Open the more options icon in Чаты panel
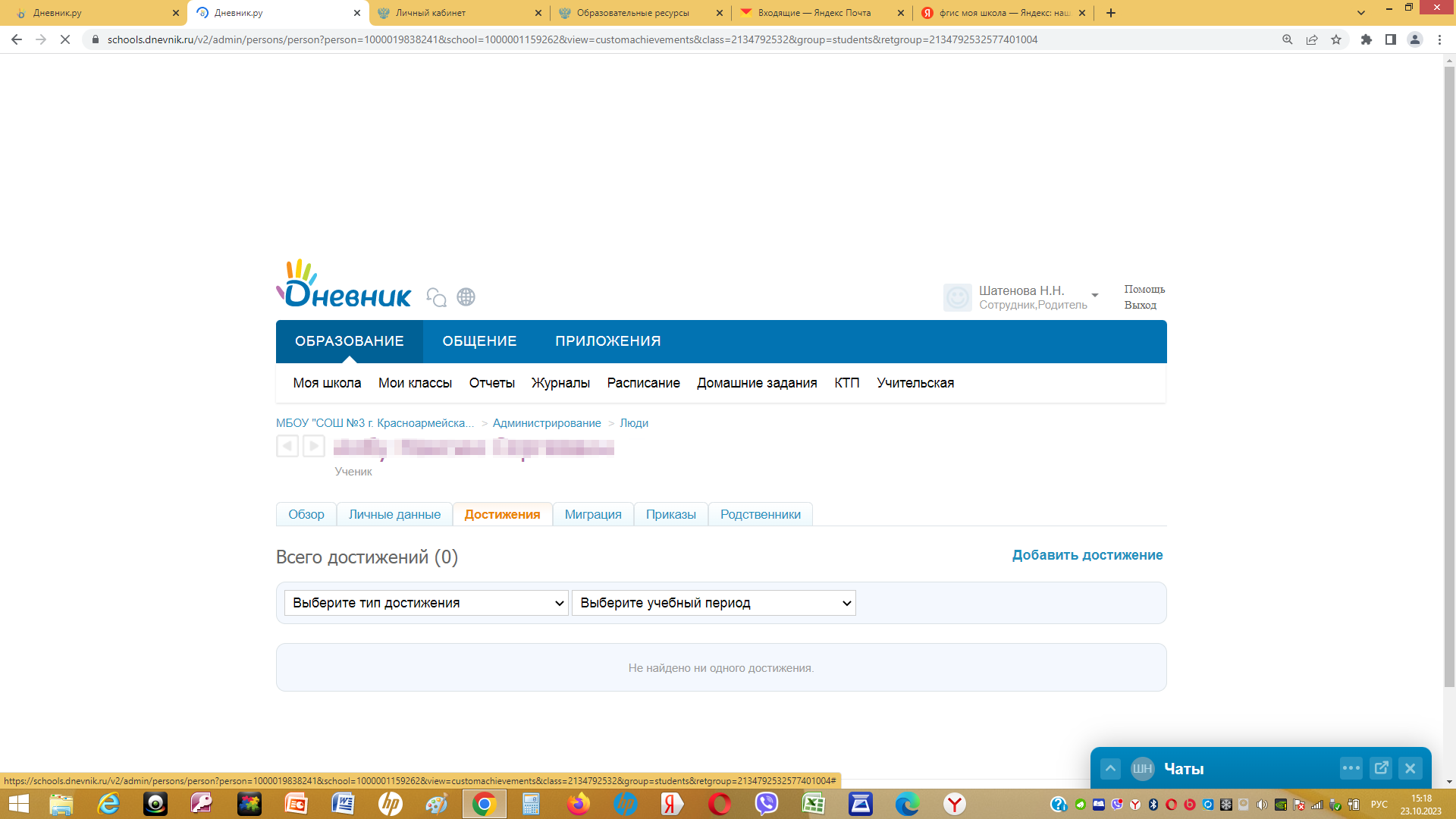1456x819 pixels. tap(1351, 768)
